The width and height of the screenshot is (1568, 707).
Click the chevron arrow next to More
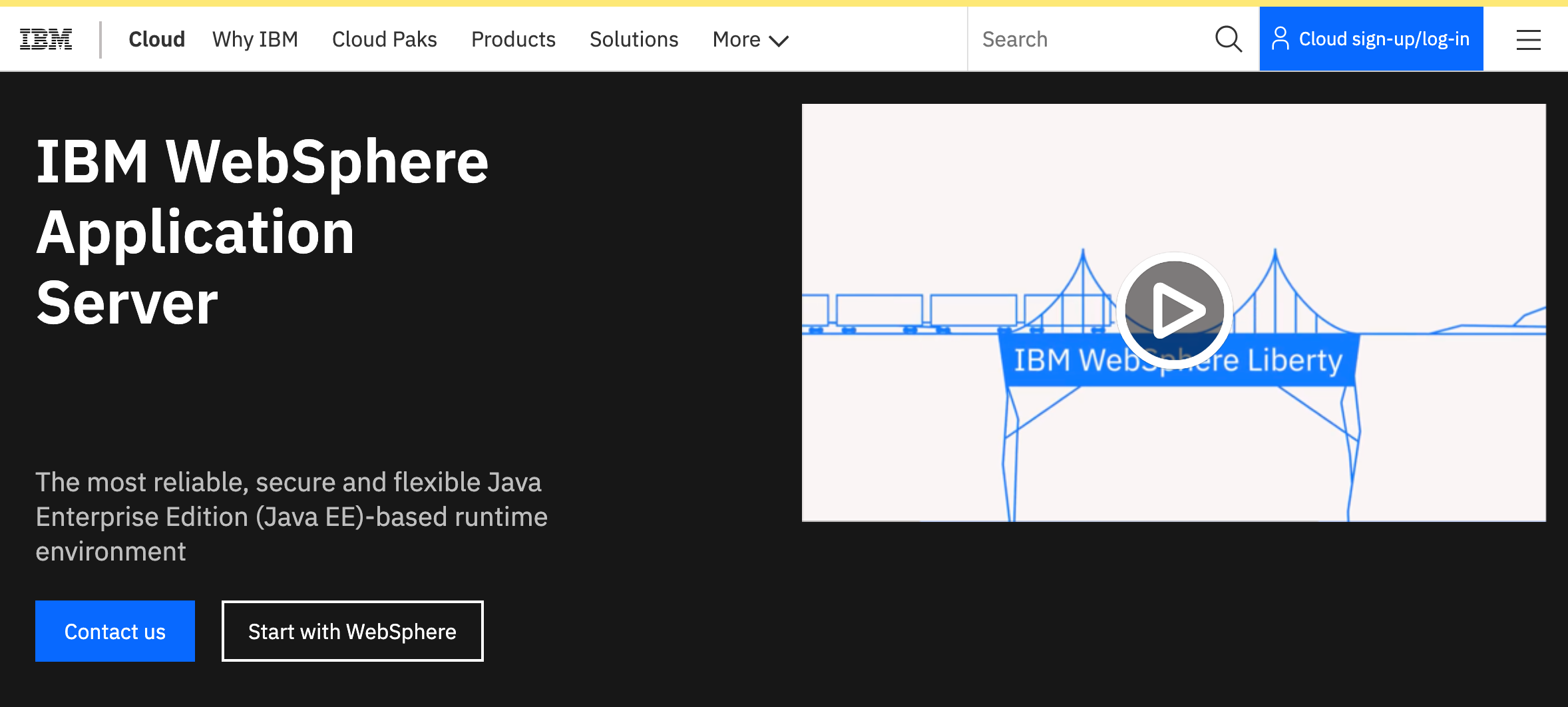tap(779, 41)
